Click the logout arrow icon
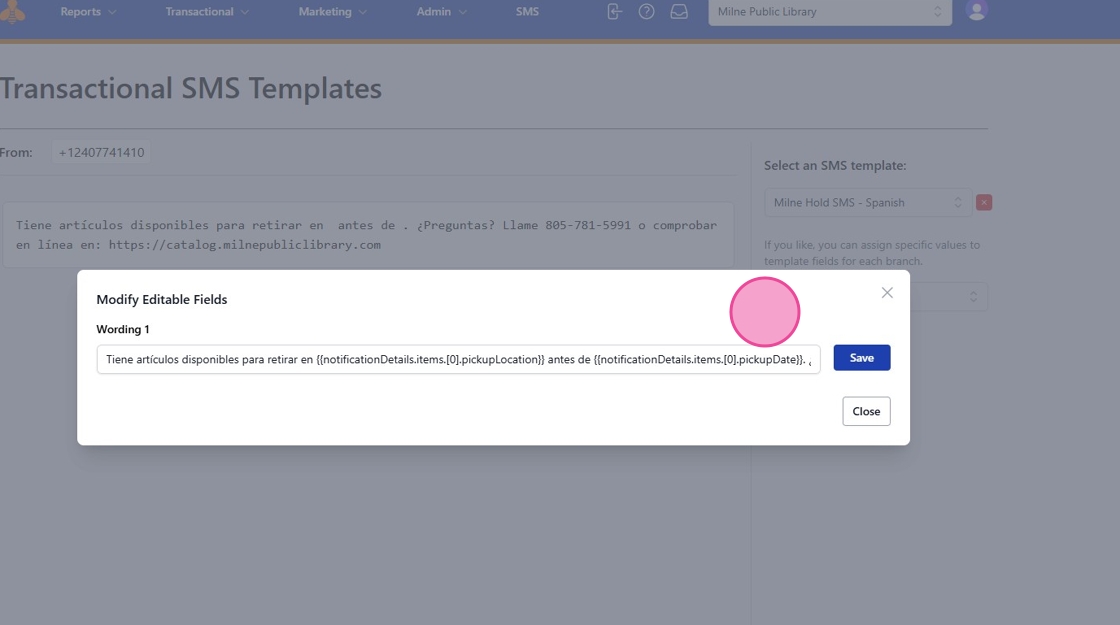The width and height of the screenshot is (1120, 625). pyautogui.click(x=614, y=11)
